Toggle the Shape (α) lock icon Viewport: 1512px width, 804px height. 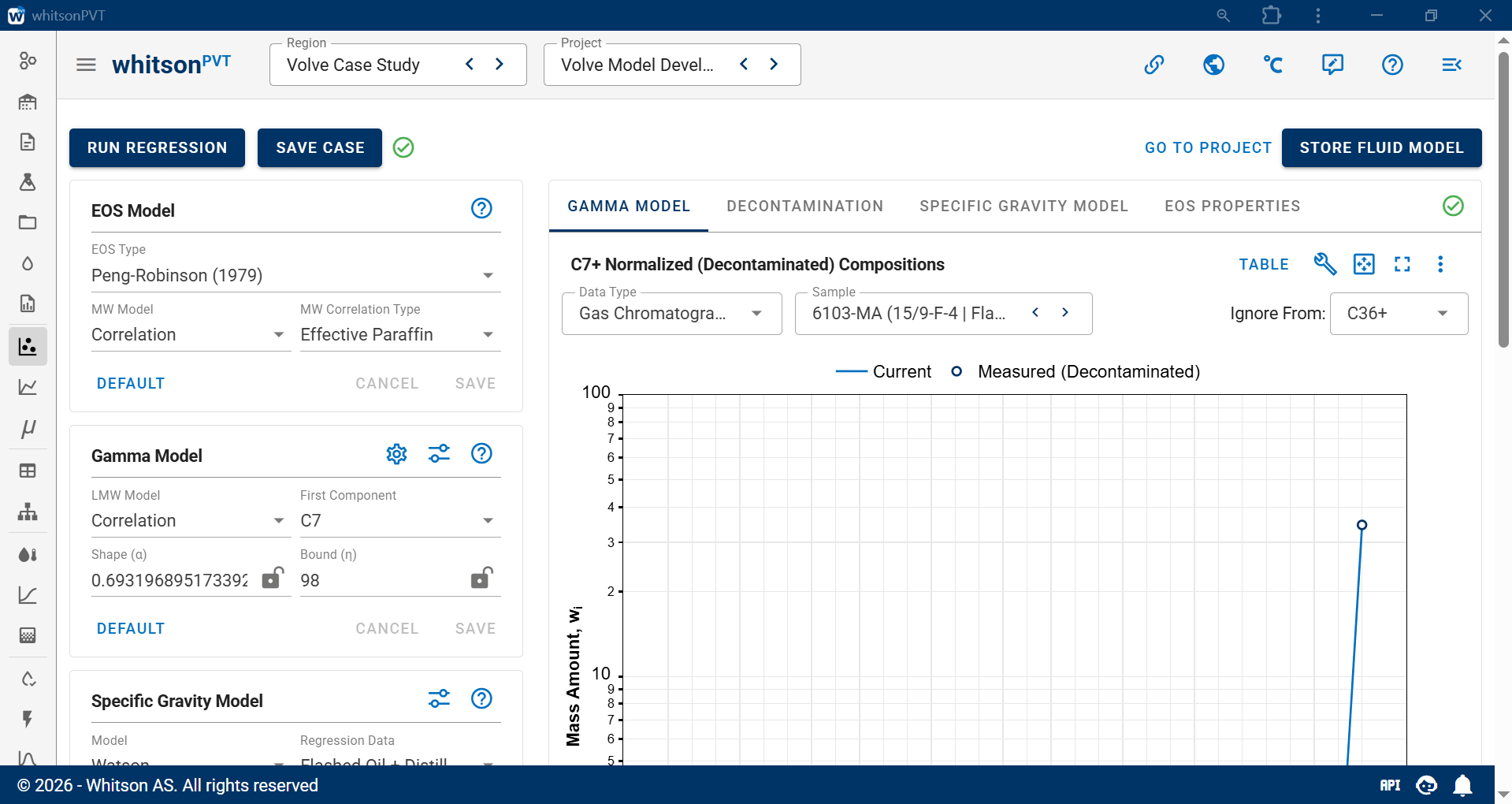[273, 578]
